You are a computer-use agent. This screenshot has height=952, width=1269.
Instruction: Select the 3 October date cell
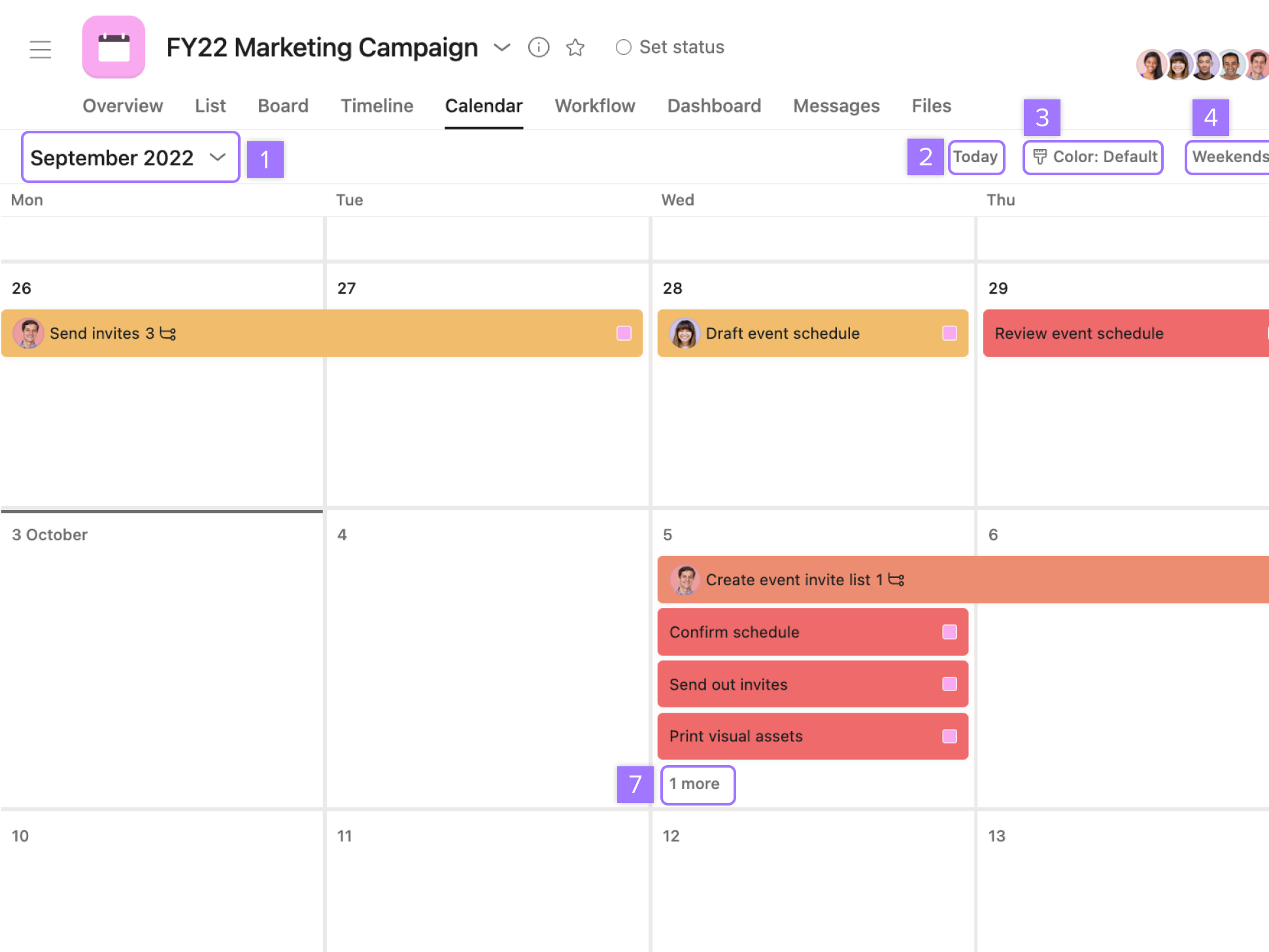click(161, 659)
